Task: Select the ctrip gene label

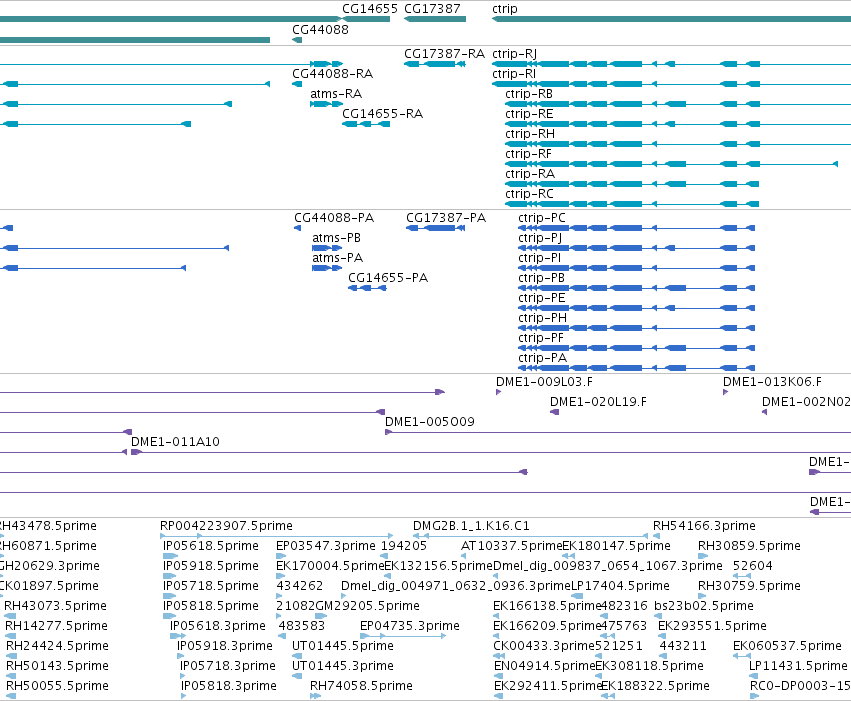Action: [x=505, y=9]
